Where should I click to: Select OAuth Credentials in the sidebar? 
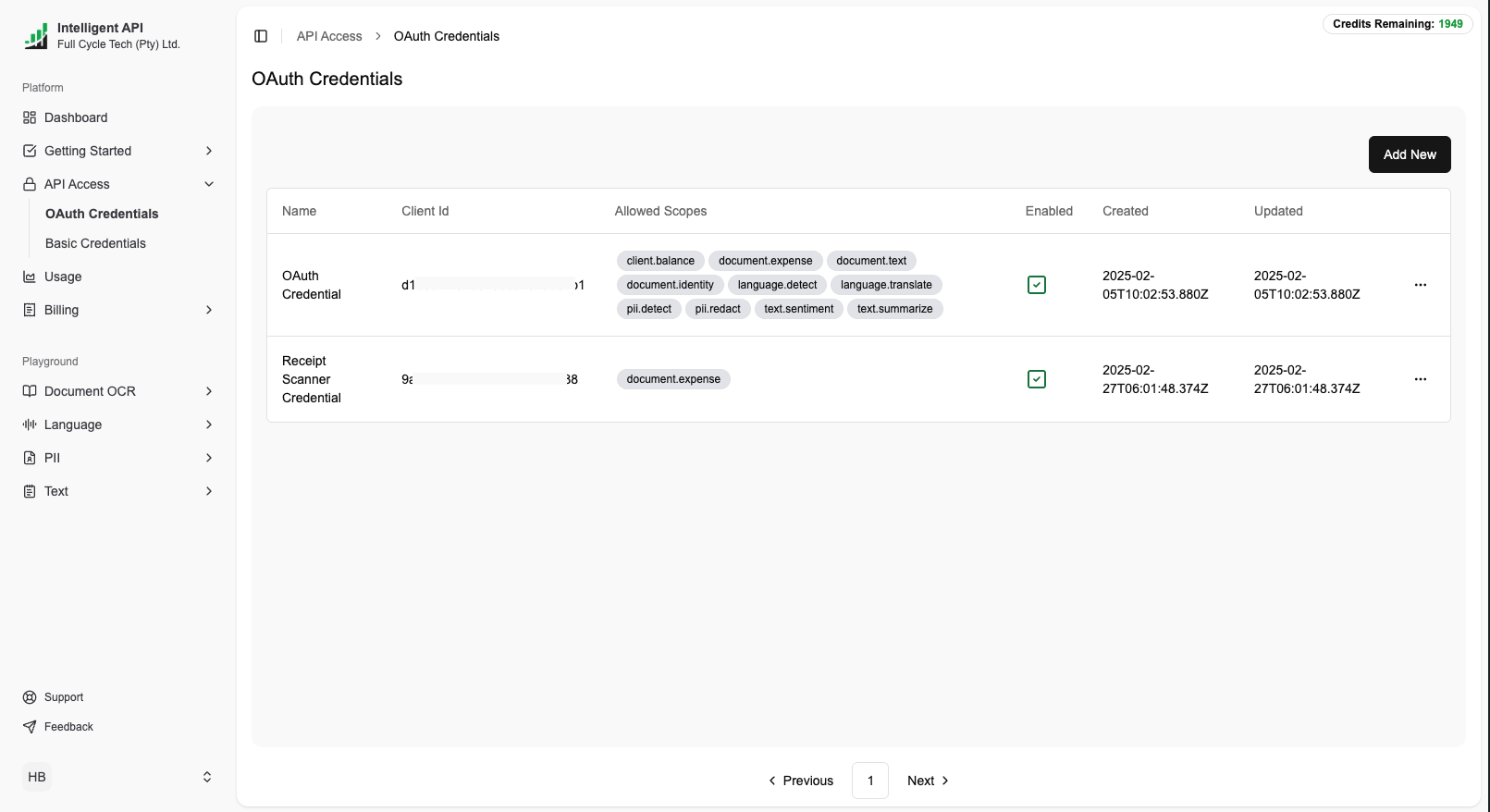[x=102, y=214]
